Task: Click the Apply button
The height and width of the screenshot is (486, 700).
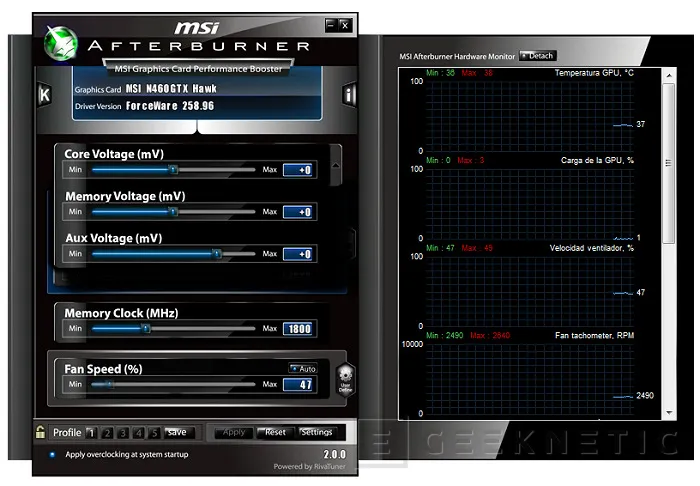Action: 233,432
